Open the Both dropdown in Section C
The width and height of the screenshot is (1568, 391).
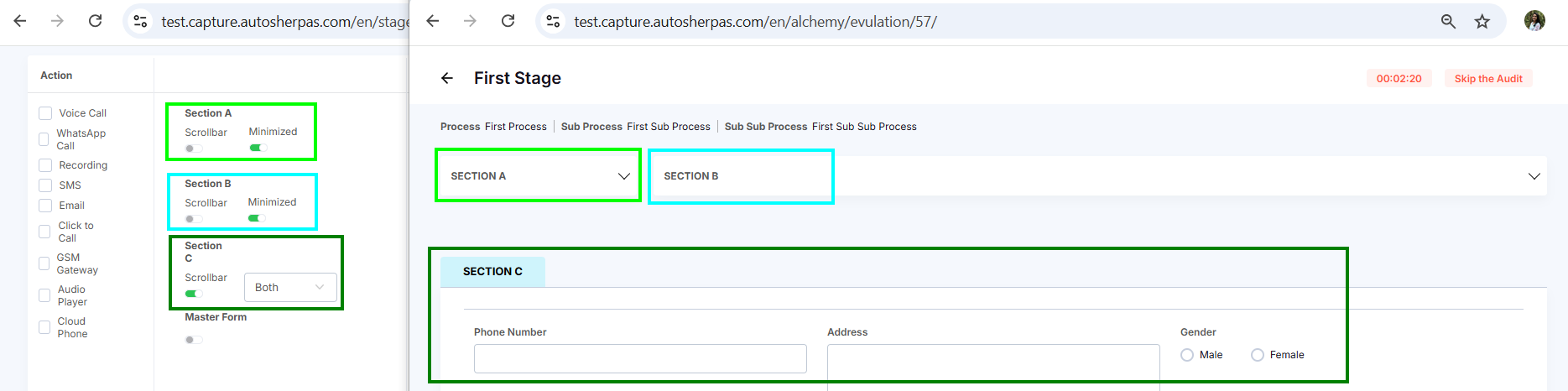(290, 287)
